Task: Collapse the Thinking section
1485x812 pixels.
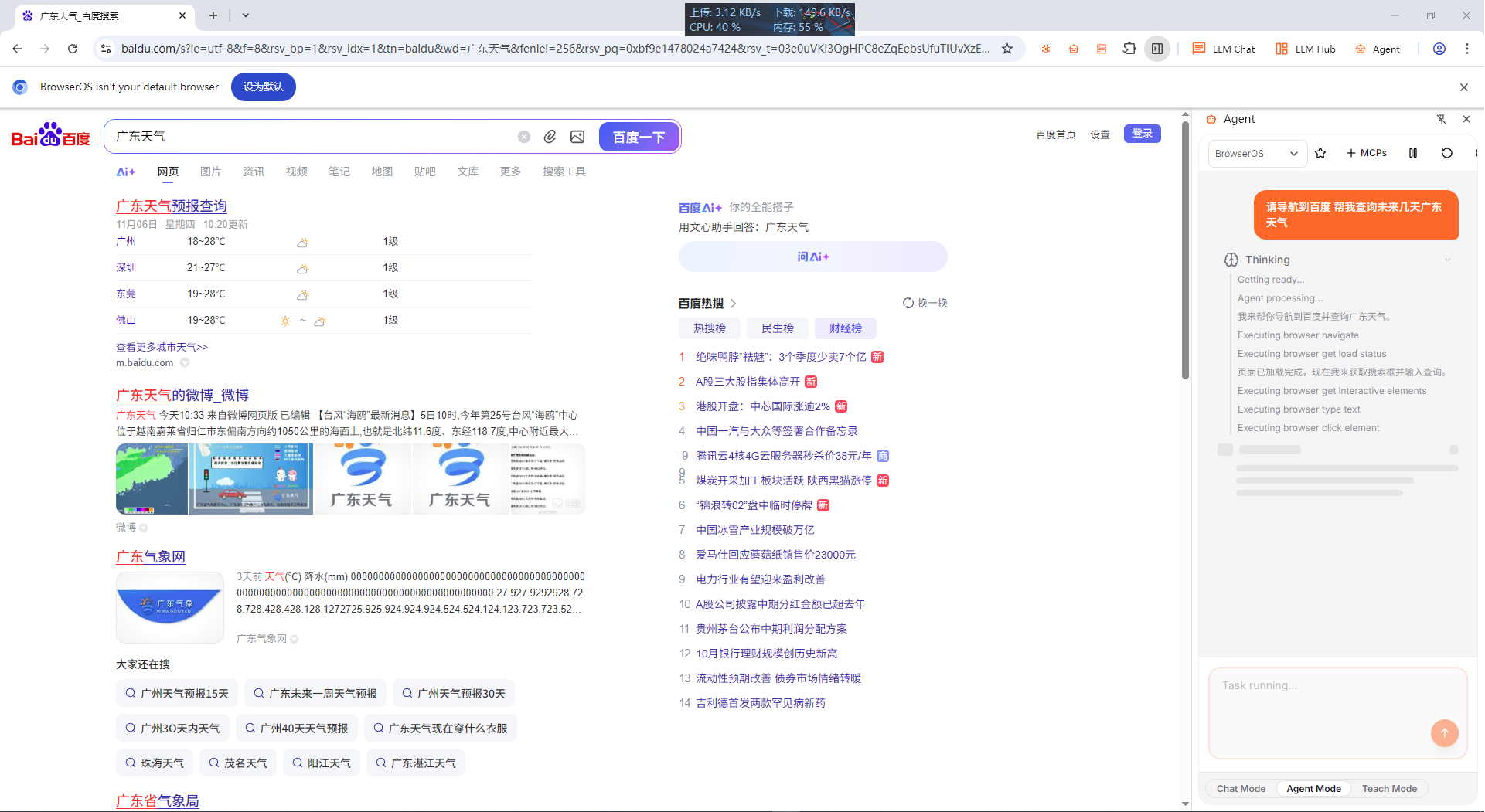Action: (1448, 260)
